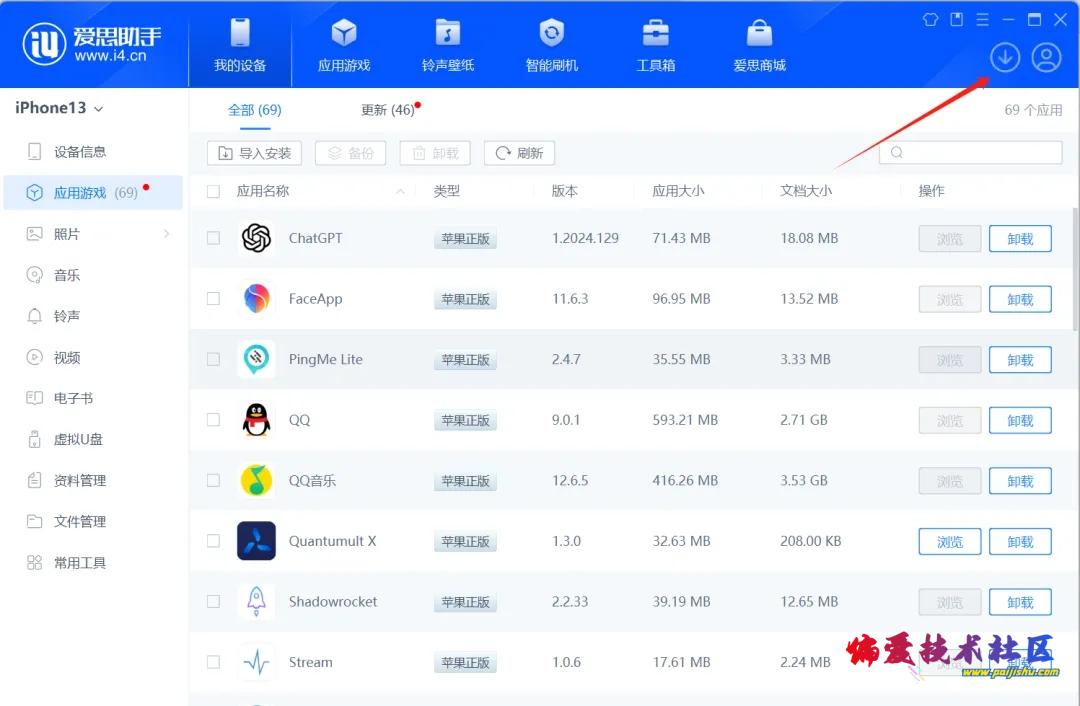Open the iPhone13 device dropdown

coord(59,108)
